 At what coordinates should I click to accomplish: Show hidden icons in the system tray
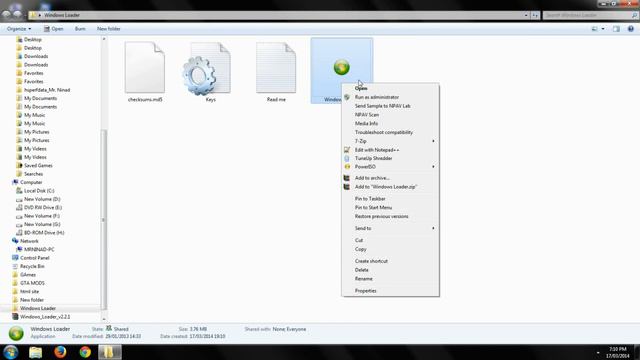(598, 352)
